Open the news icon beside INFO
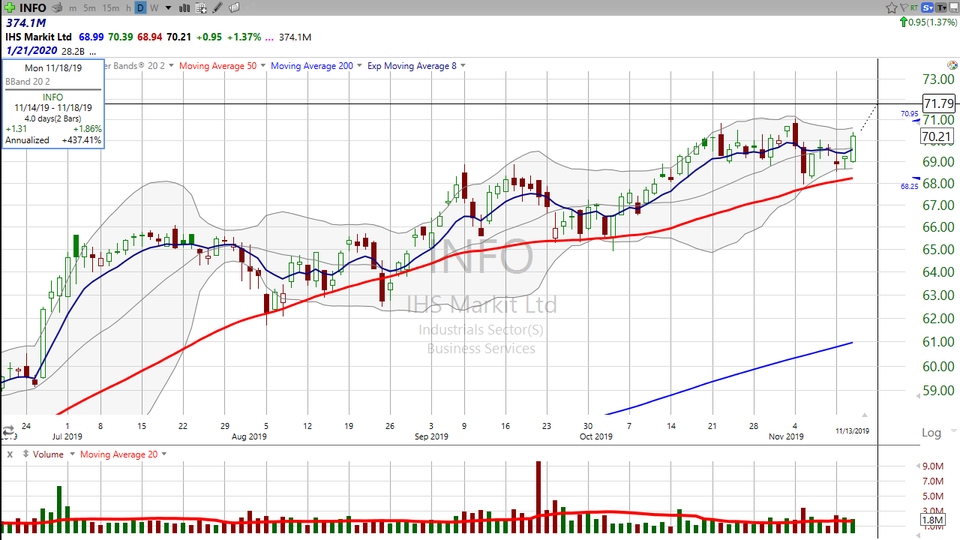 pos(57,8)
